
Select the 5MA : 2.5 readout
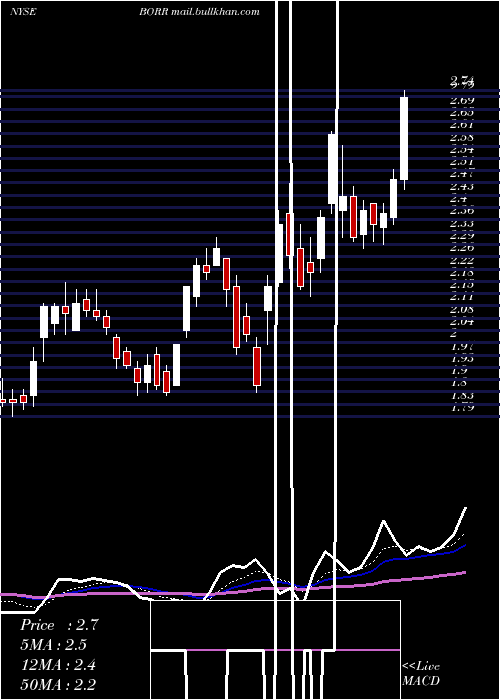pyautogui.click(x=54, y=645)
